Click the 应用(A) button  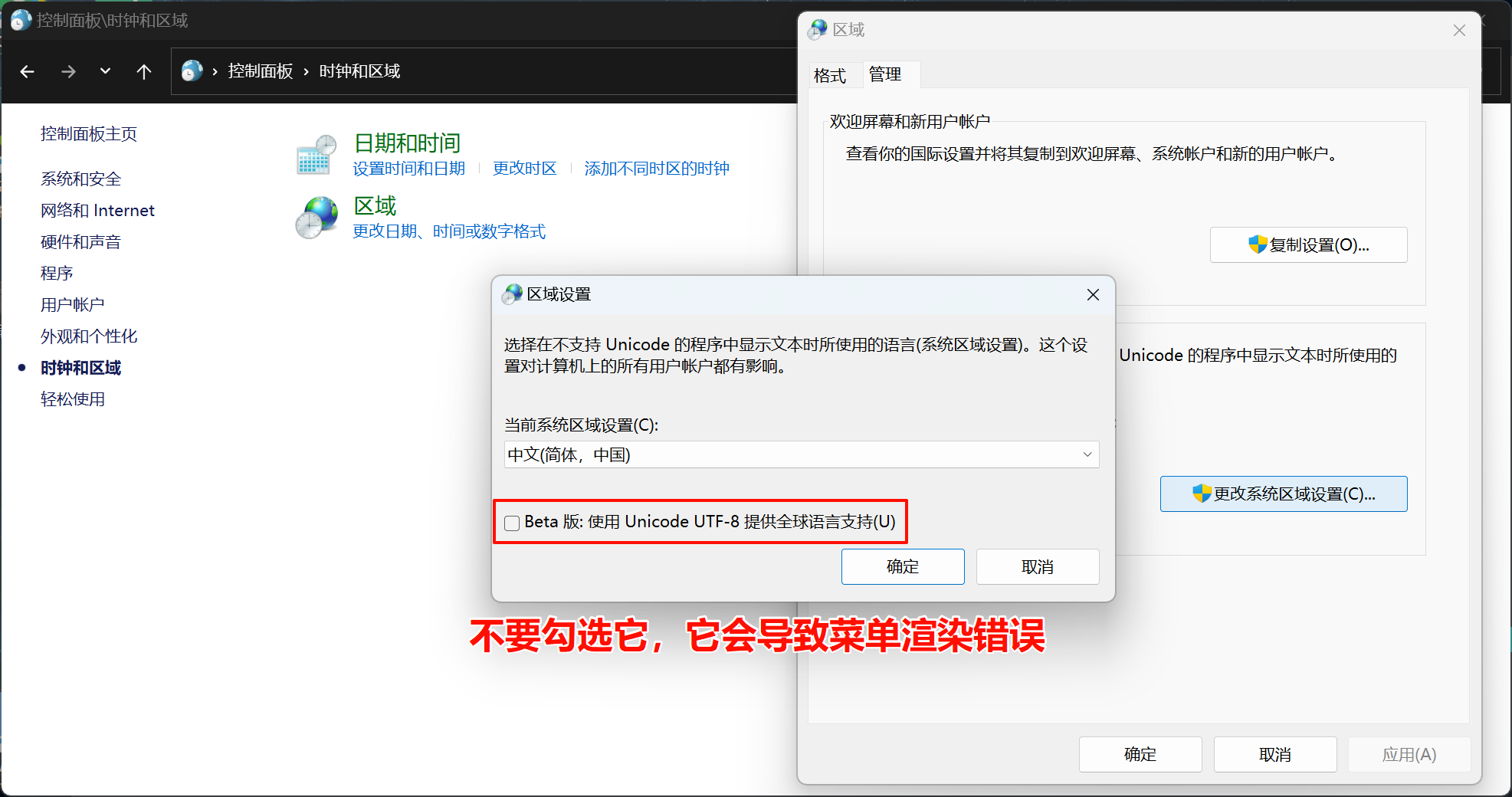click(1409, 755)
